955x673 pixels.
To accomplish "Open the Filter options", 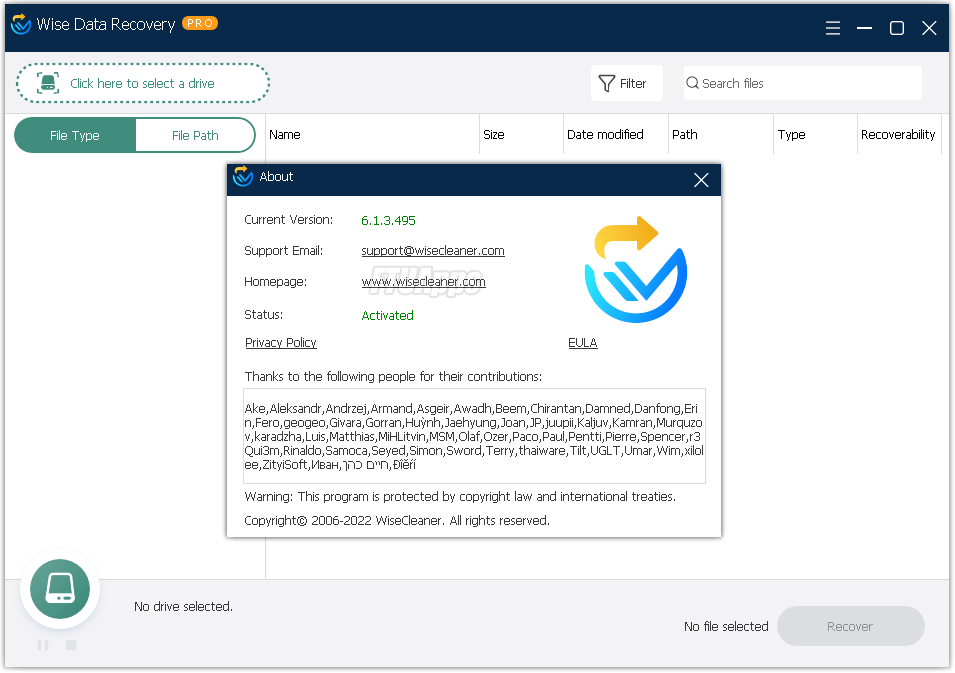I will click(626, 83).
